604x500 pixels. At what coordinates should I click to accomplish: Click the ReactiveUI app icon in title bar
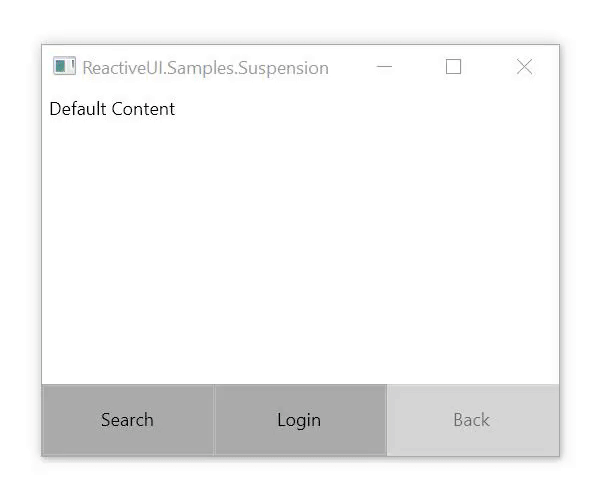(x=64, y=67)
